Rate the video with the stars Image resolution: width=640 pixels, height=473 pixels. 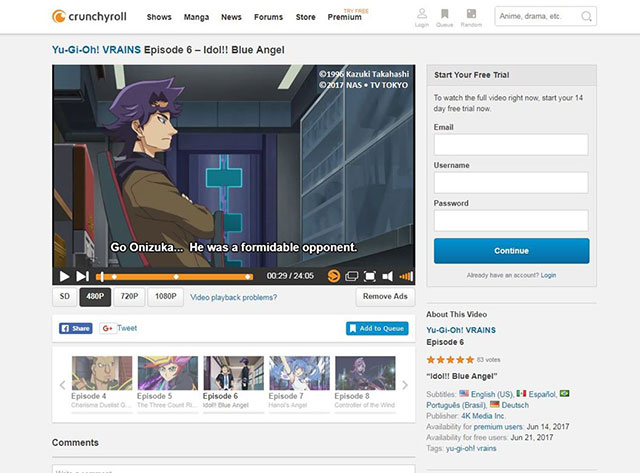450,360
